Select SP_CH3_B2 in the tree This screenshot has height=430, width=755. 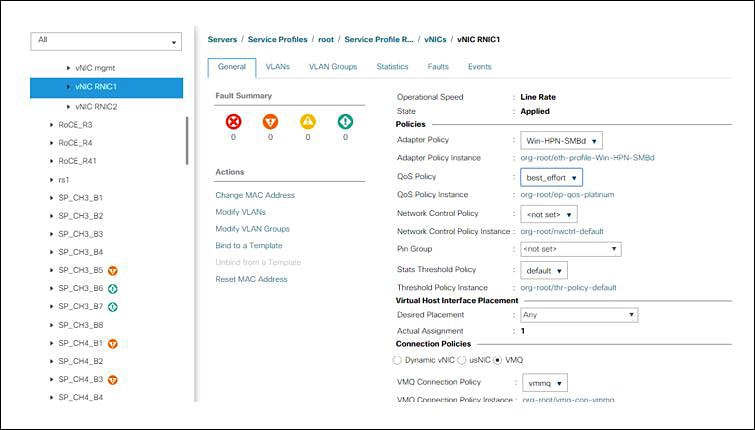click(x=80, y=216)
